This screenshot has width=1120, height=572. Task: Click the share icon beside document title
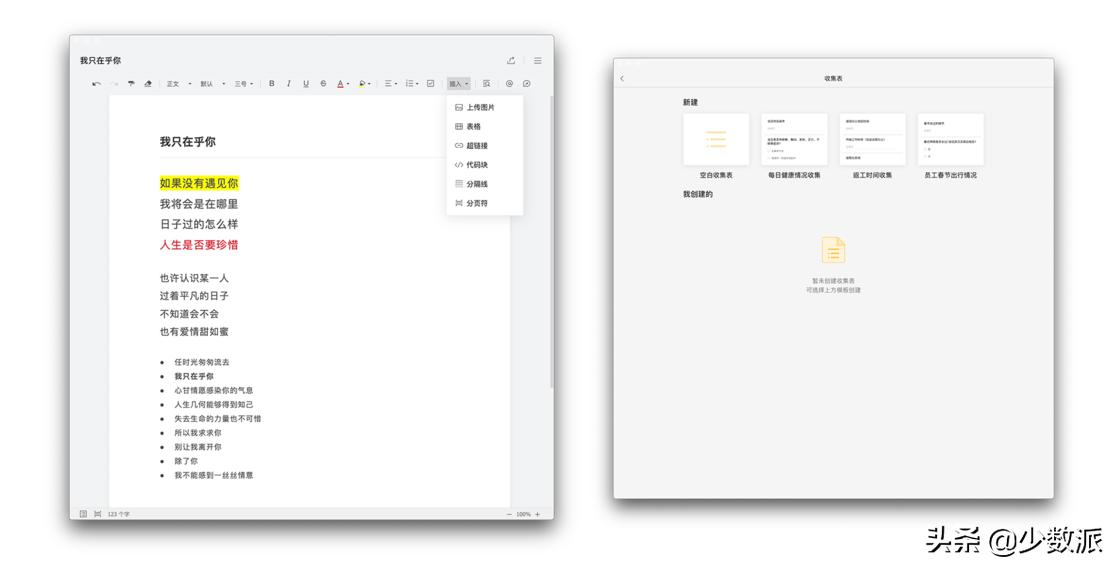coord(511,61)
